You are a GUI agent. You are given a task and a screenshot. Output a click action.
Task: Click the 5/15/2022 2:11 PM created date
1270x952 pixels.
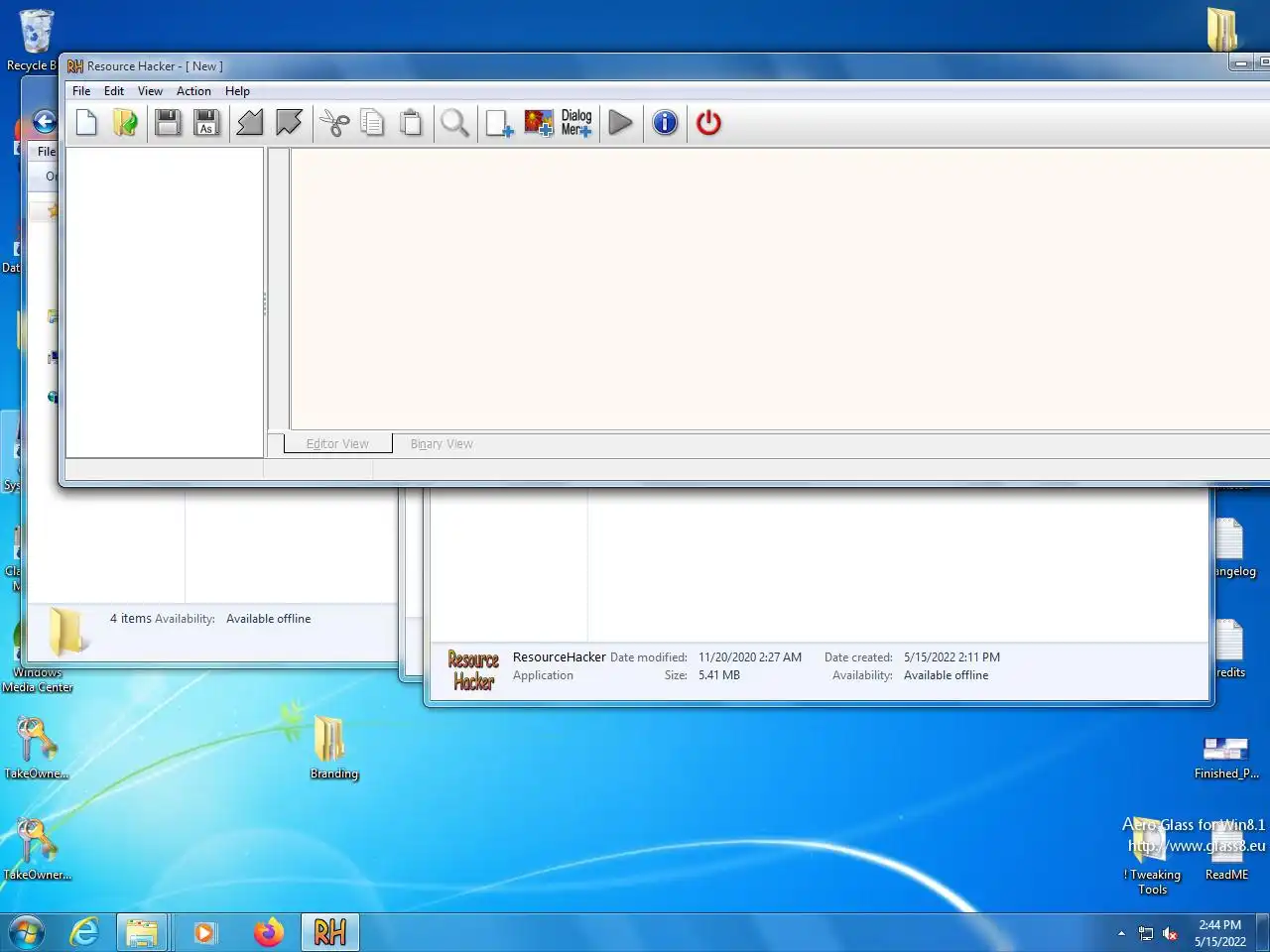[952, 657]
